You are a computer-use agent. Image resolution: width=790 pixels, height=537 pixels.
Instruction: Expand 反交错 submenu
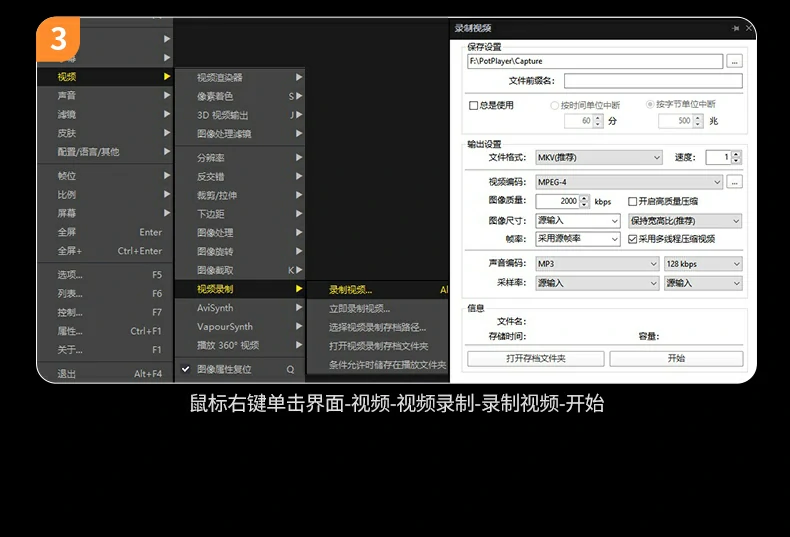tap(240, 176)
